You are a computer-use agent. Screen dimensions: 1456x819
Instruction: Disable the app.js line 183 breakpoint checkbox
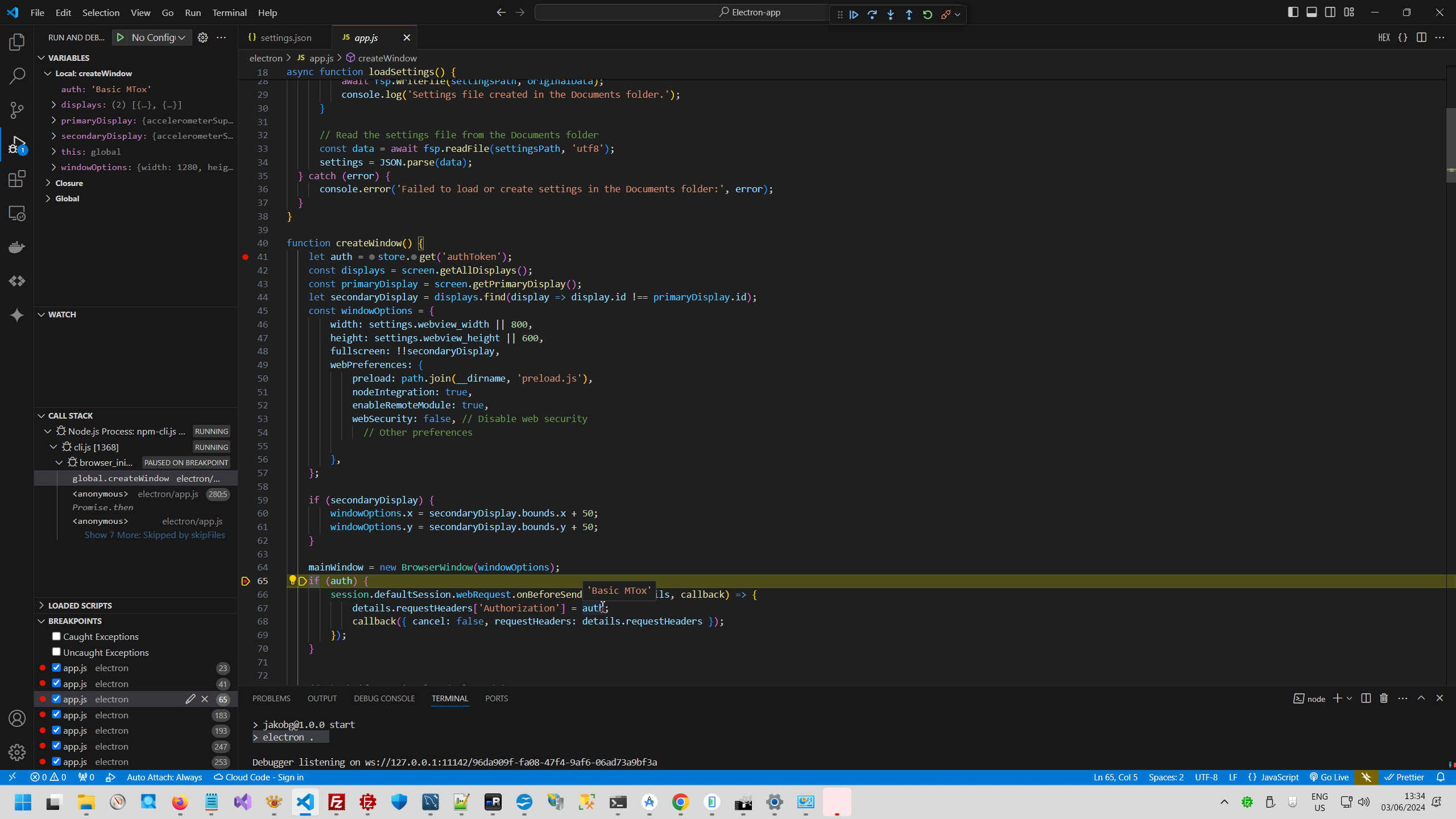tap(56, 715)
